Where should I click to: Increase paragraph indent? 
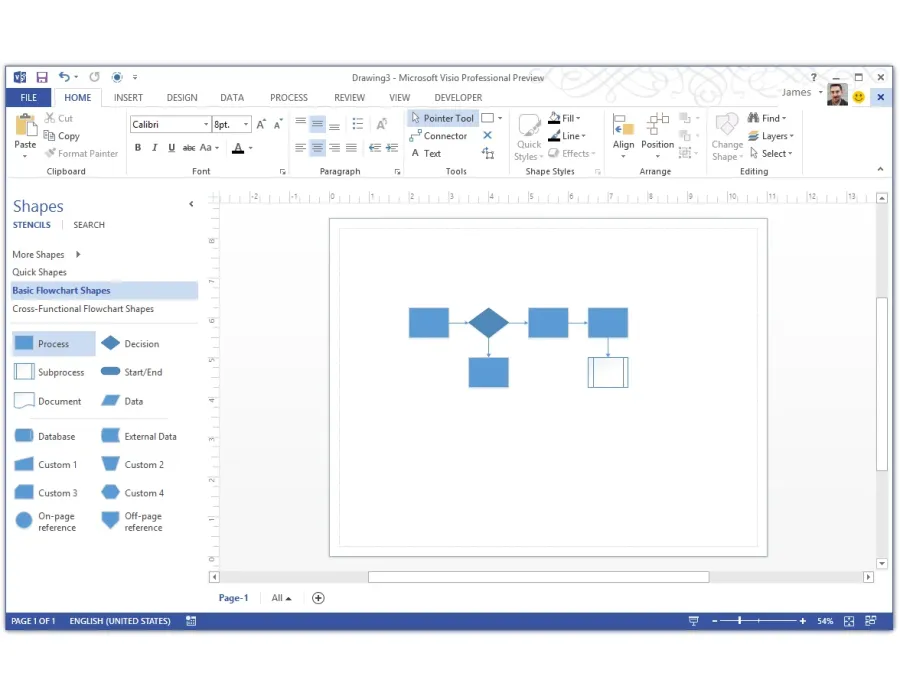pos(392,148)
